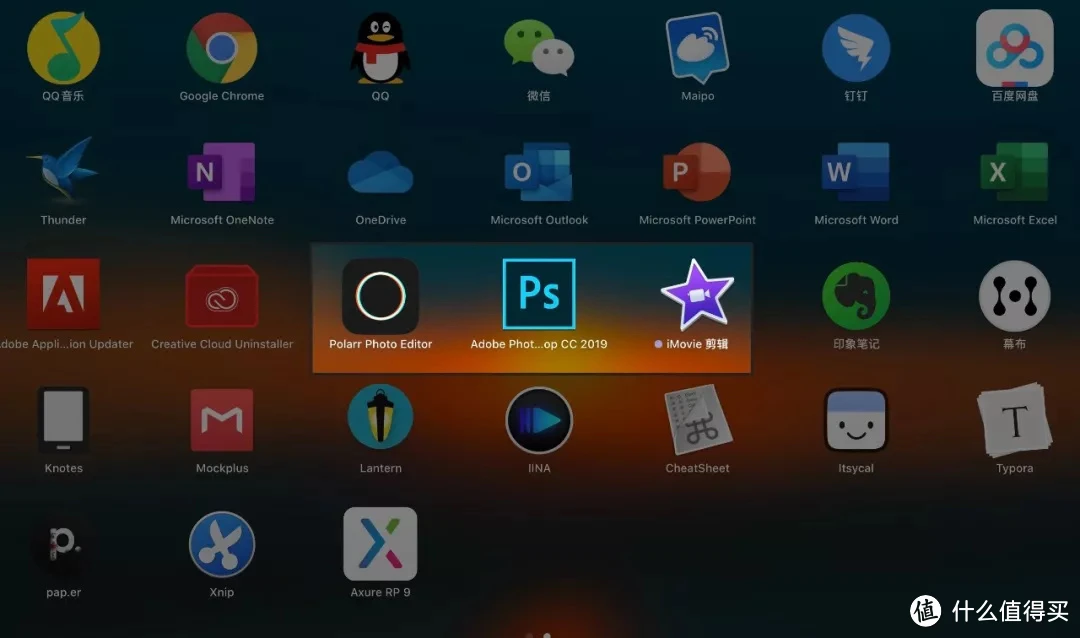Launch the Thunder download app
Image resolution: width=1080 pixels, height=638 pixels.
(63, 171)
